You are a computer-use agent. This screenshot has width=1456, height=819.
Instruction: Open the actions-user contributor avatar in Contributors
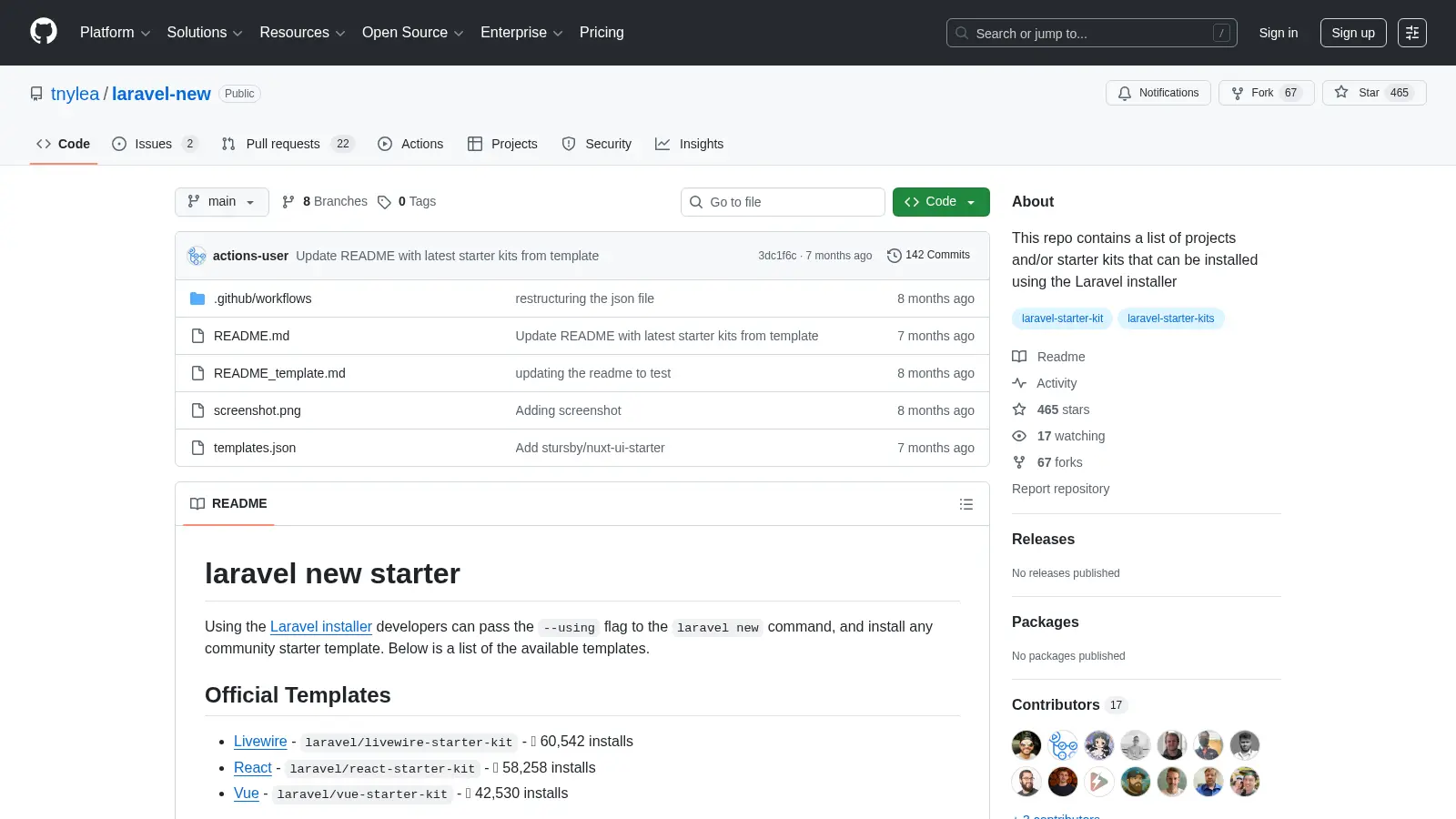click(x=1063, y=745)
